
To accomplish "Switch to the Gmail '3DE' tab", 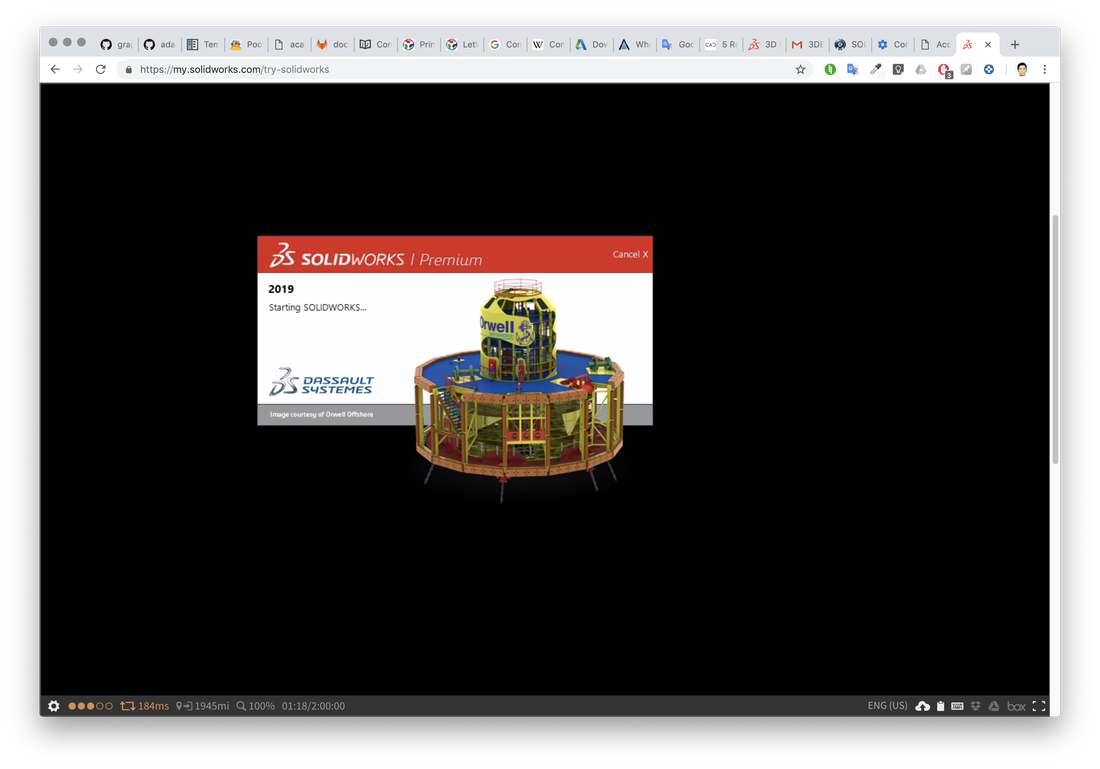I will tap(807, 44).
